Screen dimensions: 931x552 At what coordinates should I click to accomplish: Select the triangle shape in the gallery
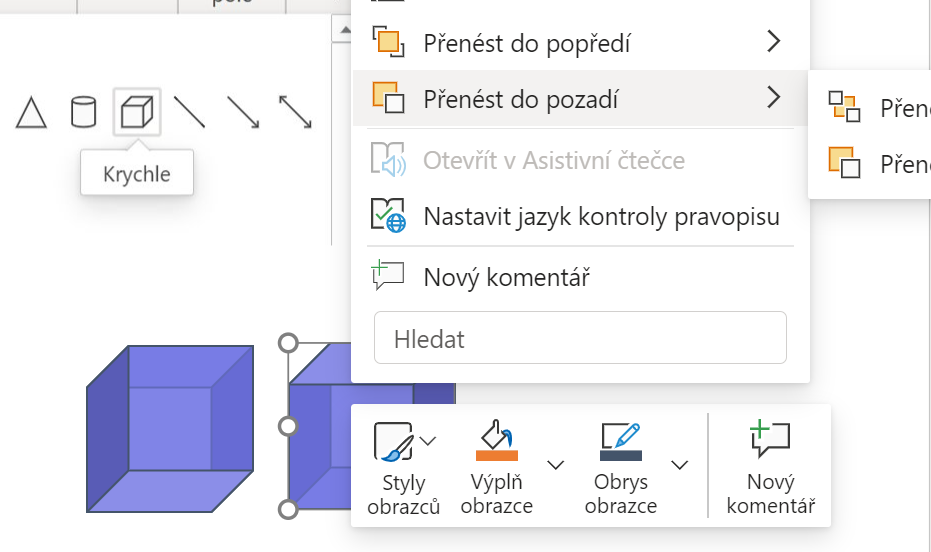pyautogui.click(x=32, y=112)
